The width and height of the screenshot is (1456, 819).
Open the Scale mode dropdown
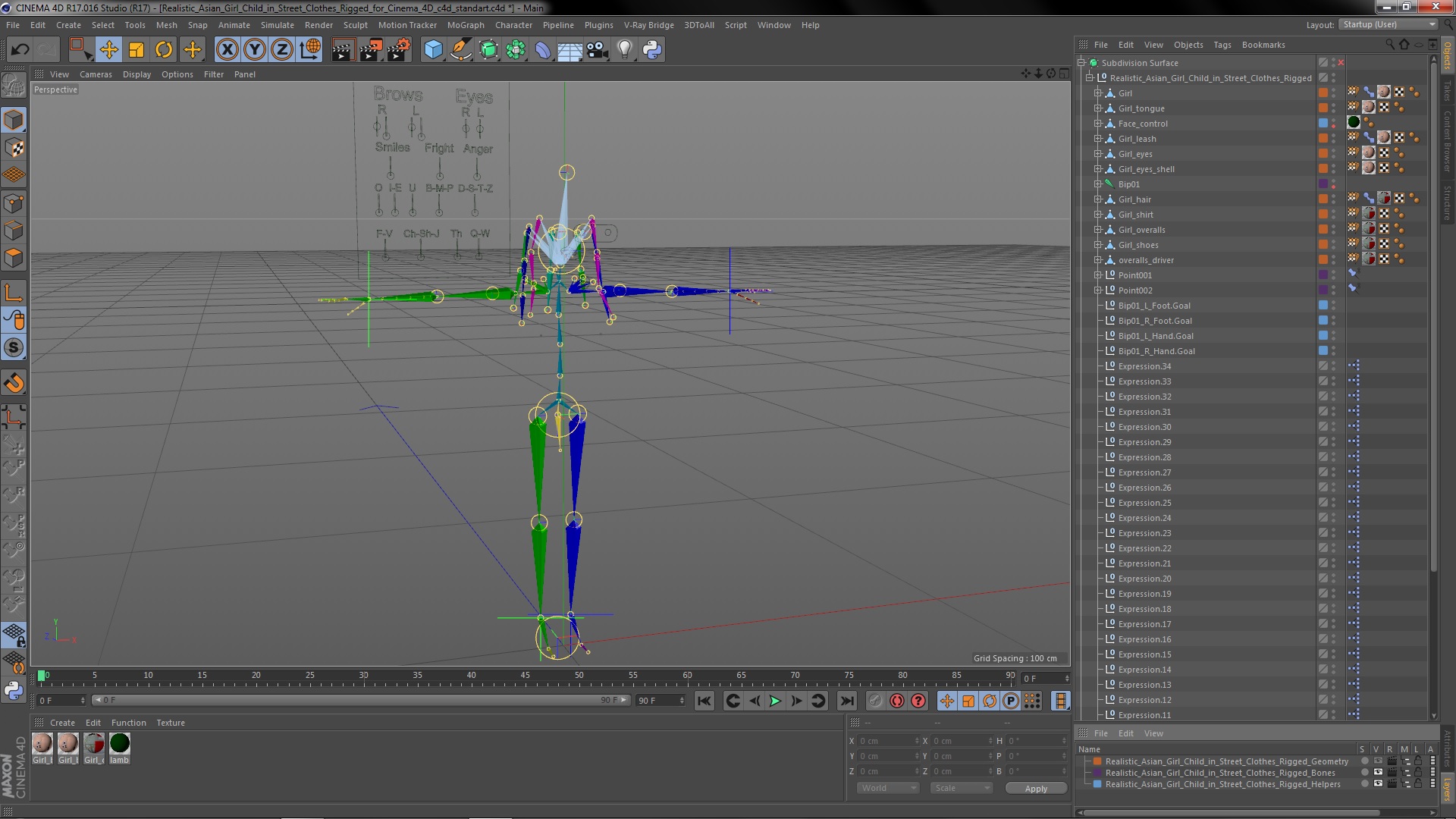(961, 788)
